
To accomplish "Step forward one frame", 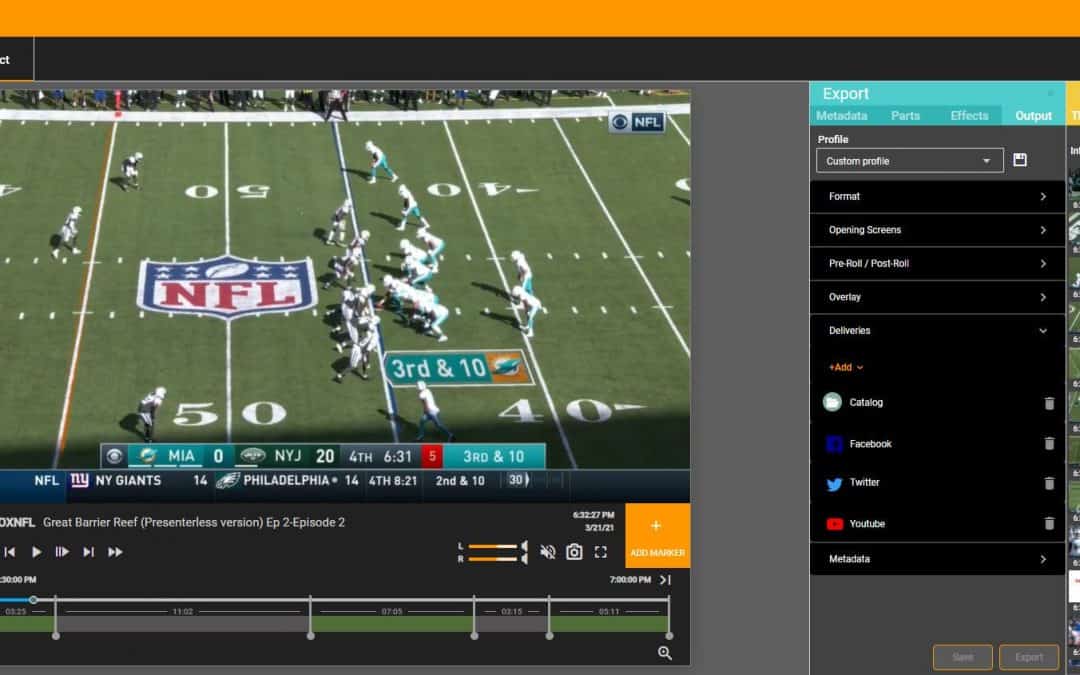I will point(61,552).
